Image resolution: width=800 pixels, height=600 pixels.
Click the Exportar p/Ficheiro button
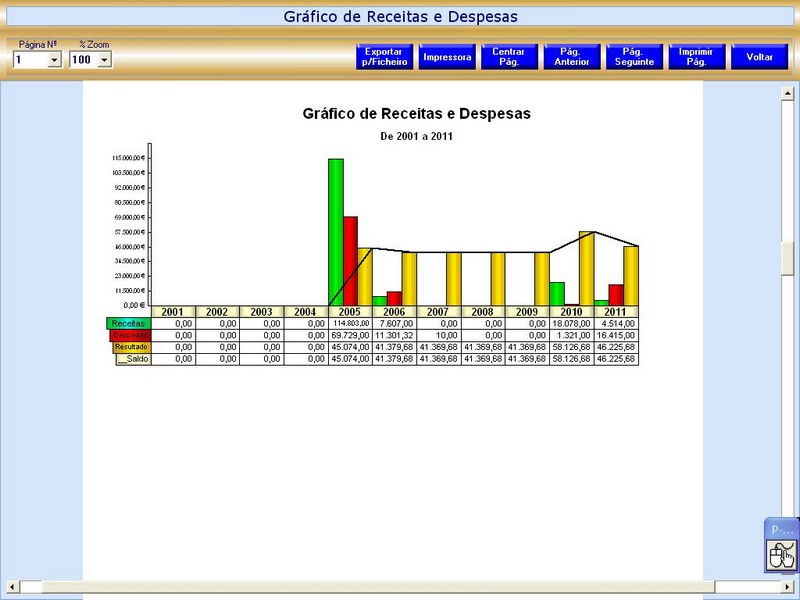click(385, 57)
